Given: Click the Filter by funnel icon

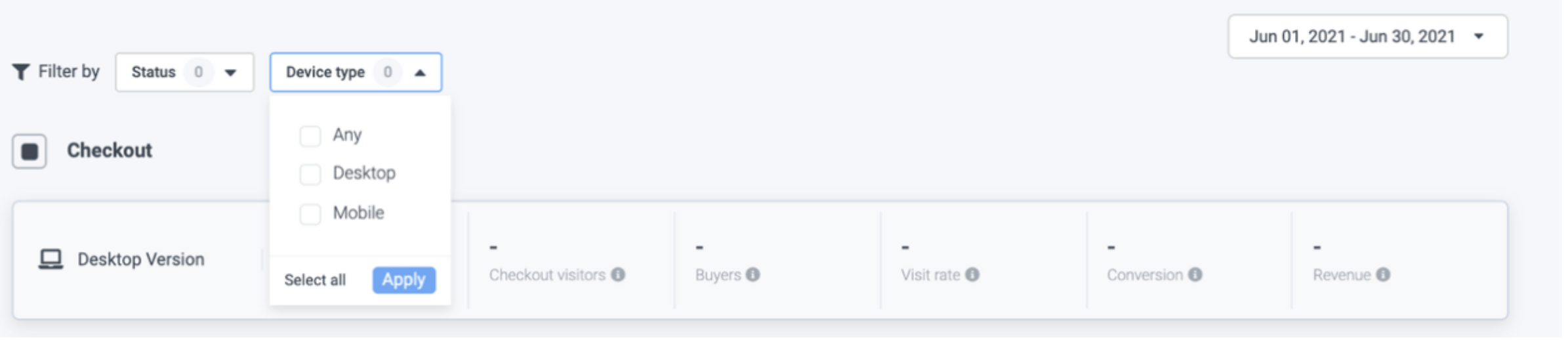Looking at the screenshot, I should click(x=21, y=72).
